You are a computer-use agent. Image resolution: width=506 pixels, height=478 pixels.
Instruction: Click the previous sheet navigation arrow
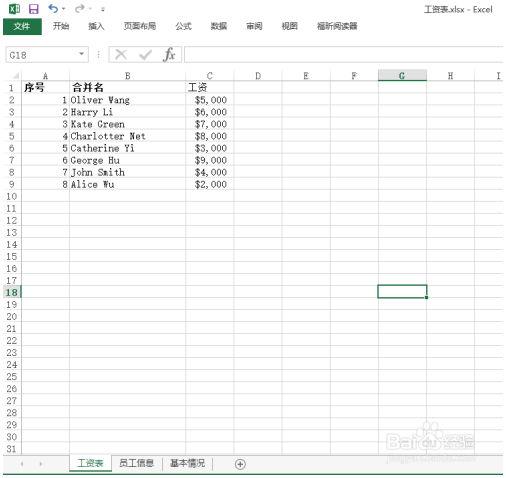pyautogui.click(x=22, y=464)
